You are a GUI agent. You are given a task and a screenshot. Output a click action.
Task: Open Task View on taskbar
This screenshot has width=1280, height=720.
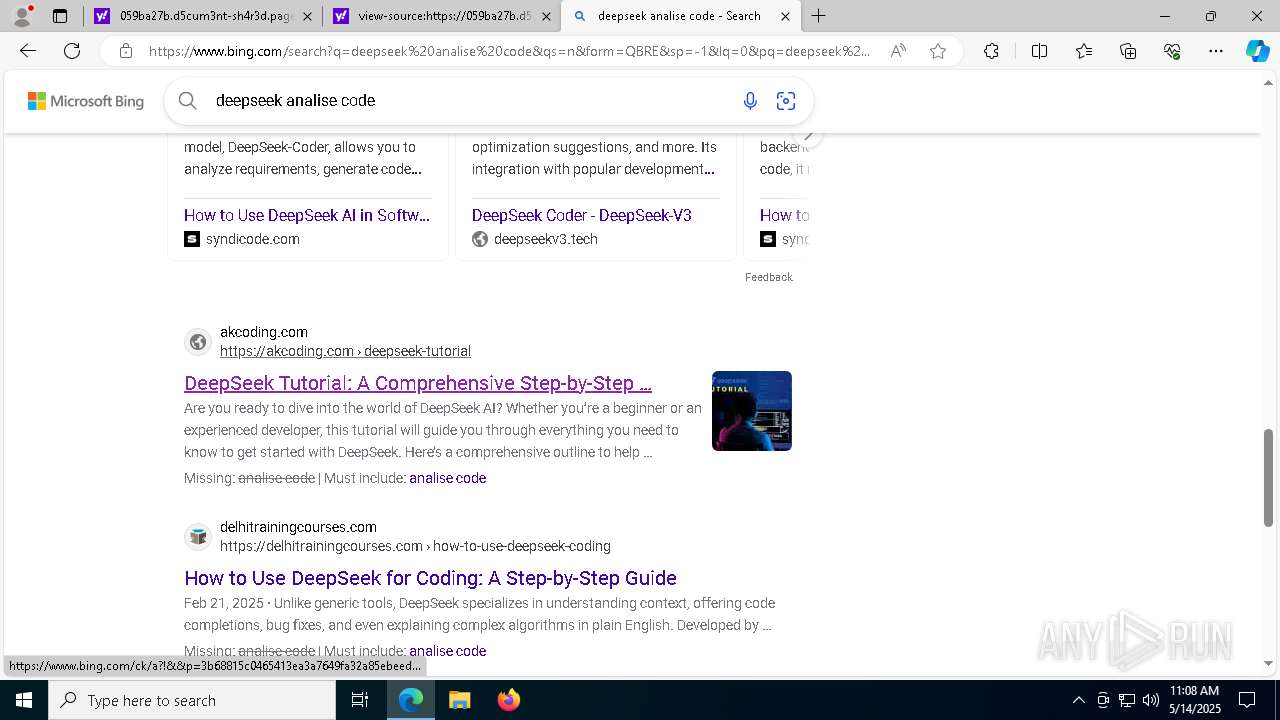[360, 700]
